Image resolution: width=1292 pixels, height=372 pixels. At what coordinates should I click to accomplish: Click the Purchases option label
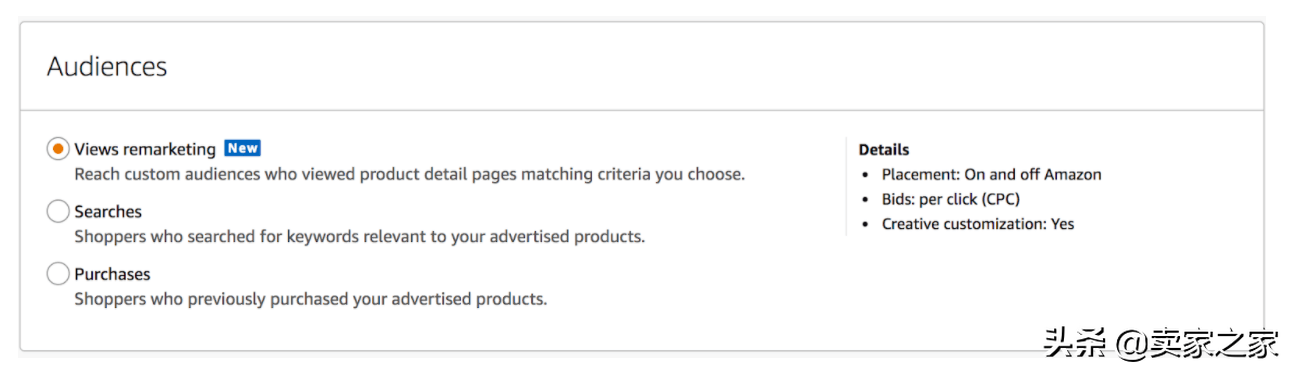(x=112, y=274)
